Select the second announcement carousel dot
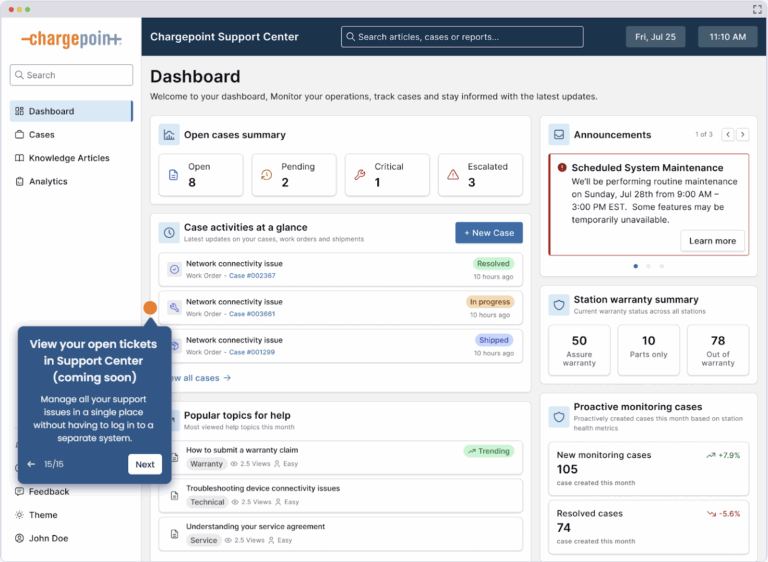The image size is (768, 562). (648, 266)
